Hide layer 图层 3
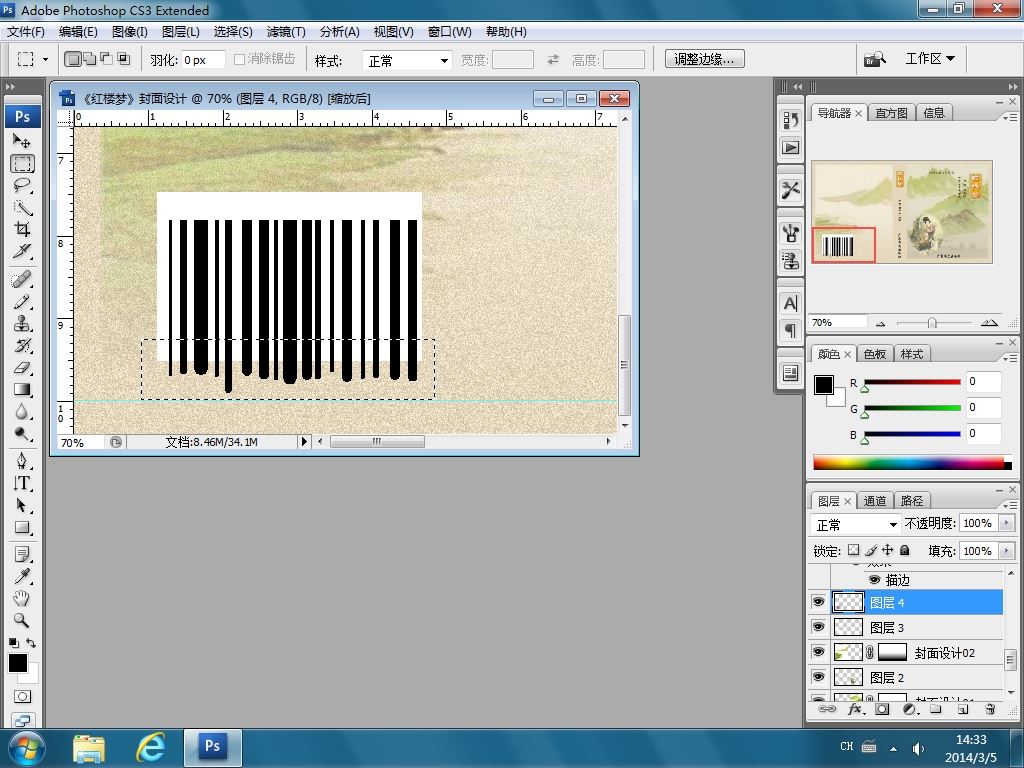The height and width of the screenshot is (768, 1024). coord(818,627)
